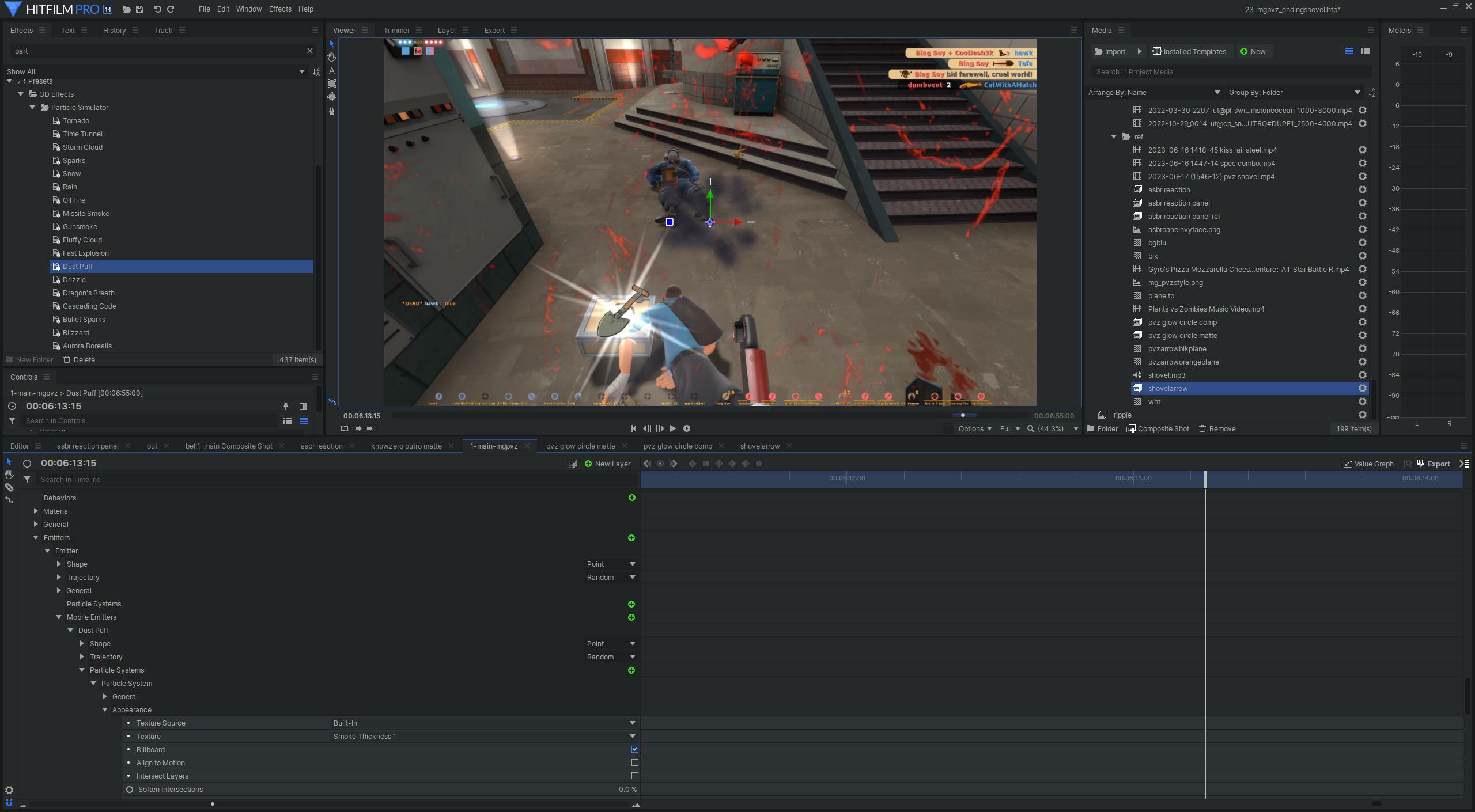Viewport: 1475px width, 812px height.
Task: Go to next keyframe in timeline
Action: click(674, 464)
